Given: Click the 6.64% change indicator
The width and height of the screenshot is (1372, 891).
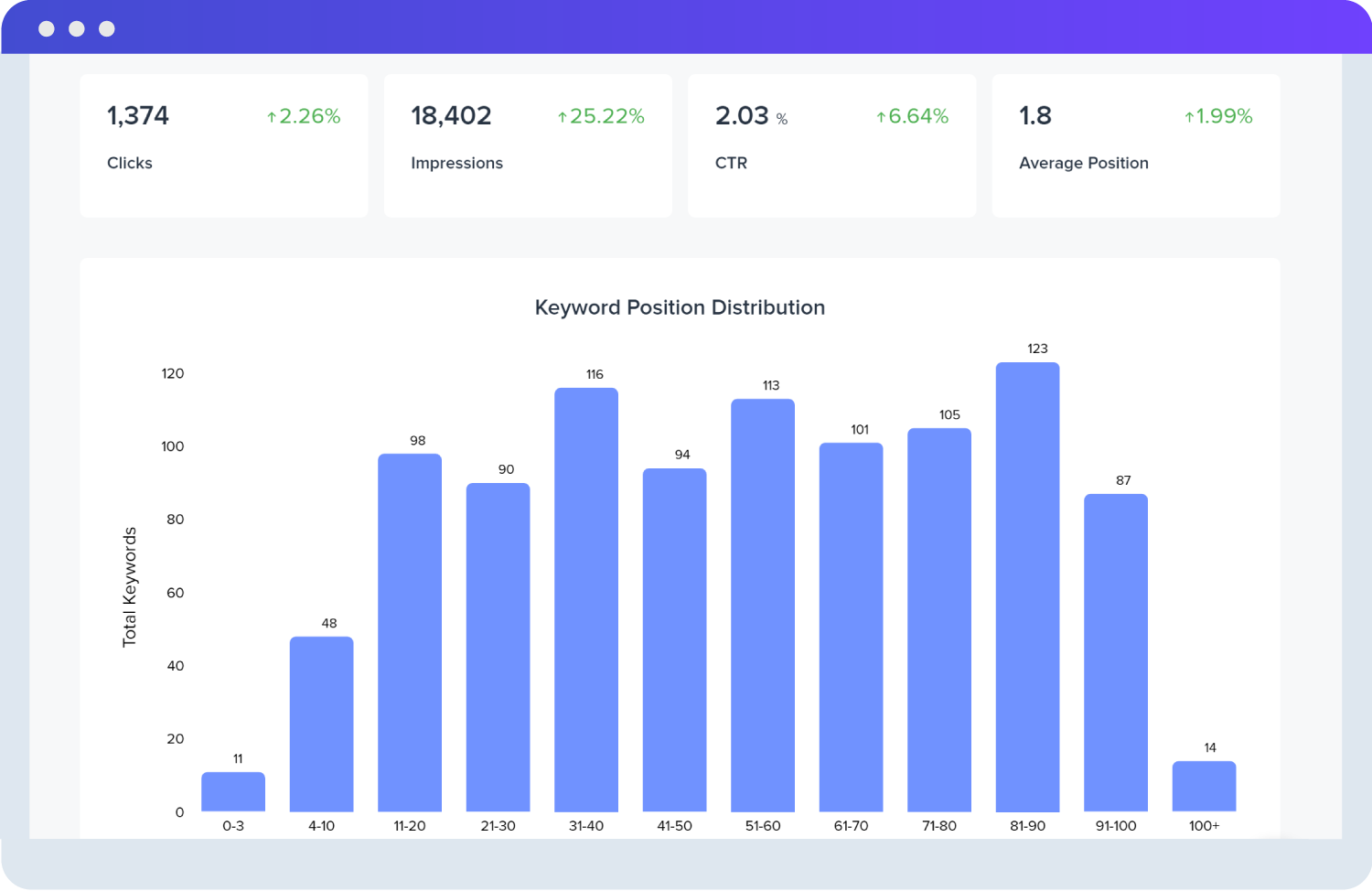Looking at the screenshot, I should click(x=912, y=116).
